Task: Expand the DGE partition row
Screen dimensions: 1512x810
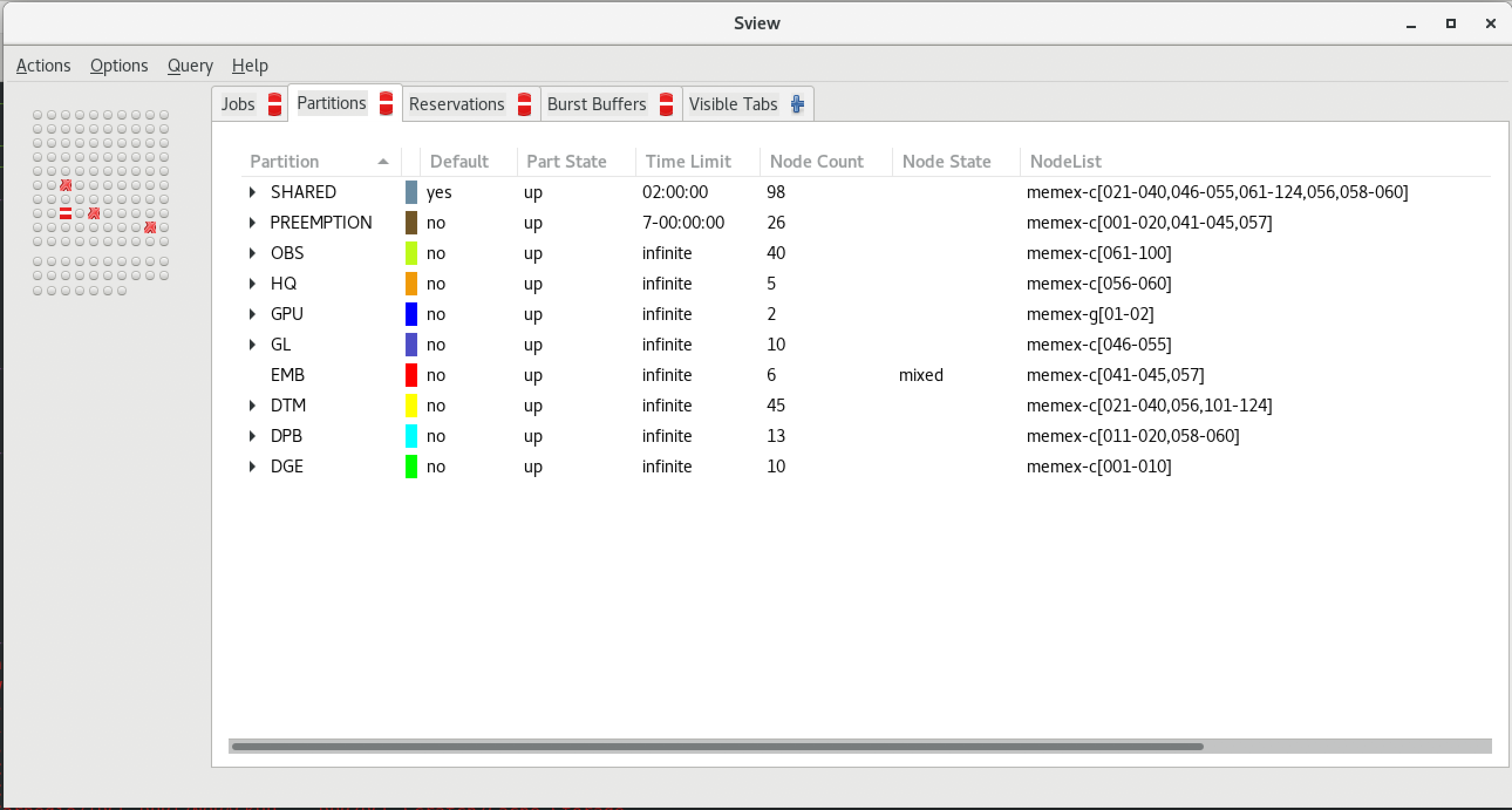Action: point(253,467)
